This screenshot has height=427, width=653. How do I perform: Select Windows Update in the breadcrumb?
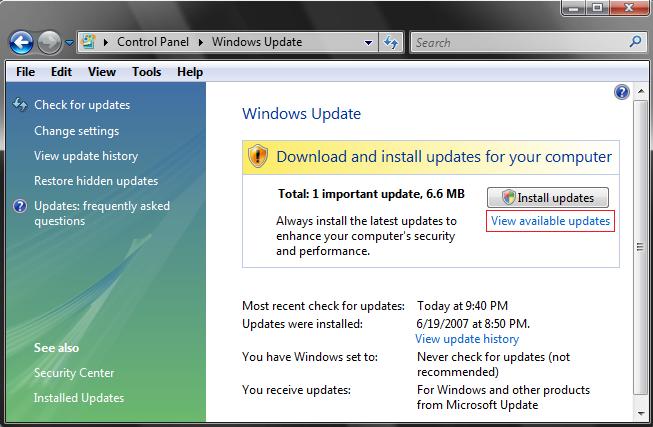[x=257, y=42]
